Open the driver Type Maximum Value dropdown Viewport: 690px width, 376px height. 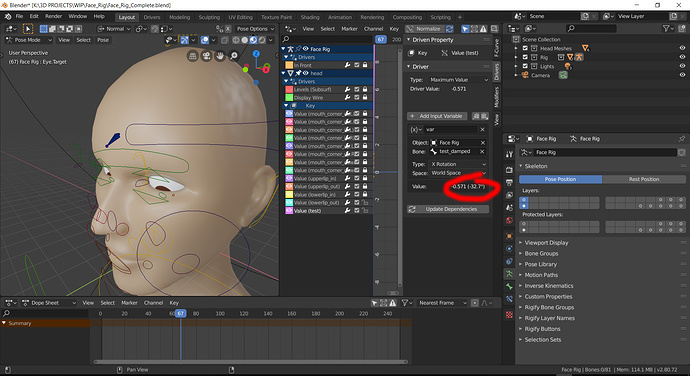click(459, 80)
